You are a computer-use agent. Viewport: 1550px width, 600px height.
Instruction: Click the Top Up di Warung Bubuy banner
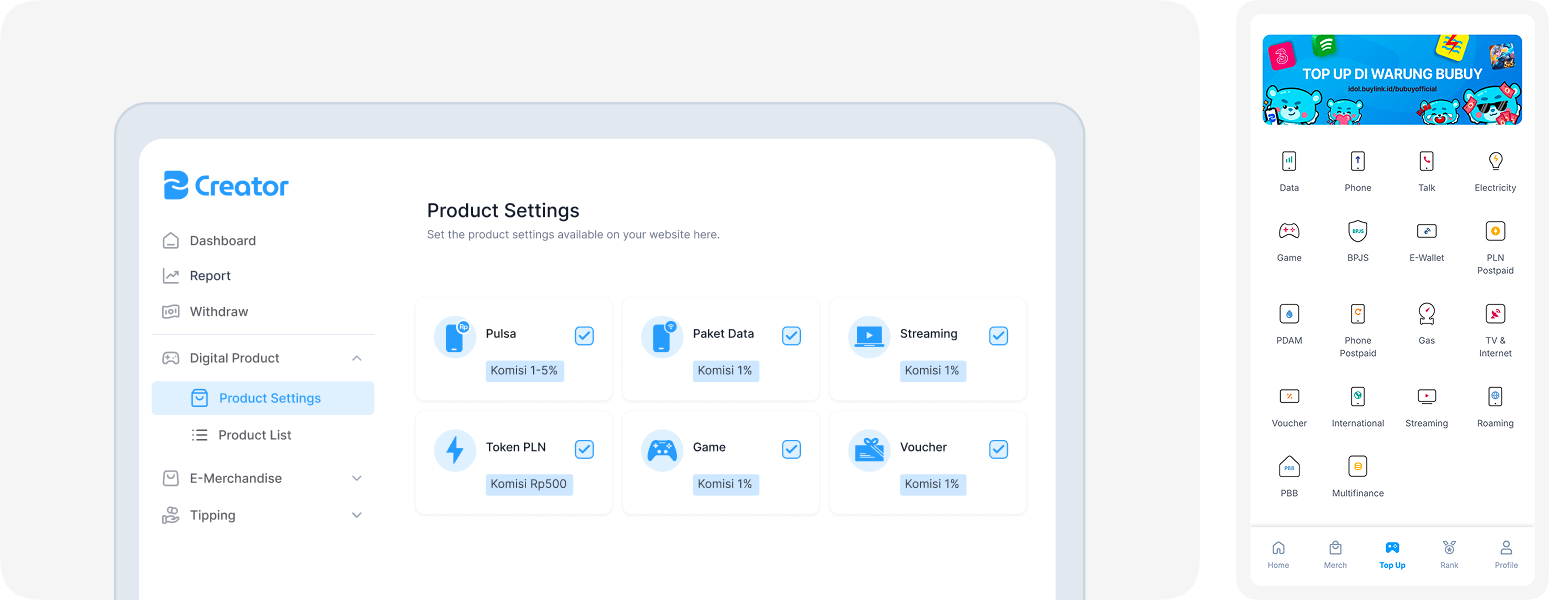click(1392, 80)
